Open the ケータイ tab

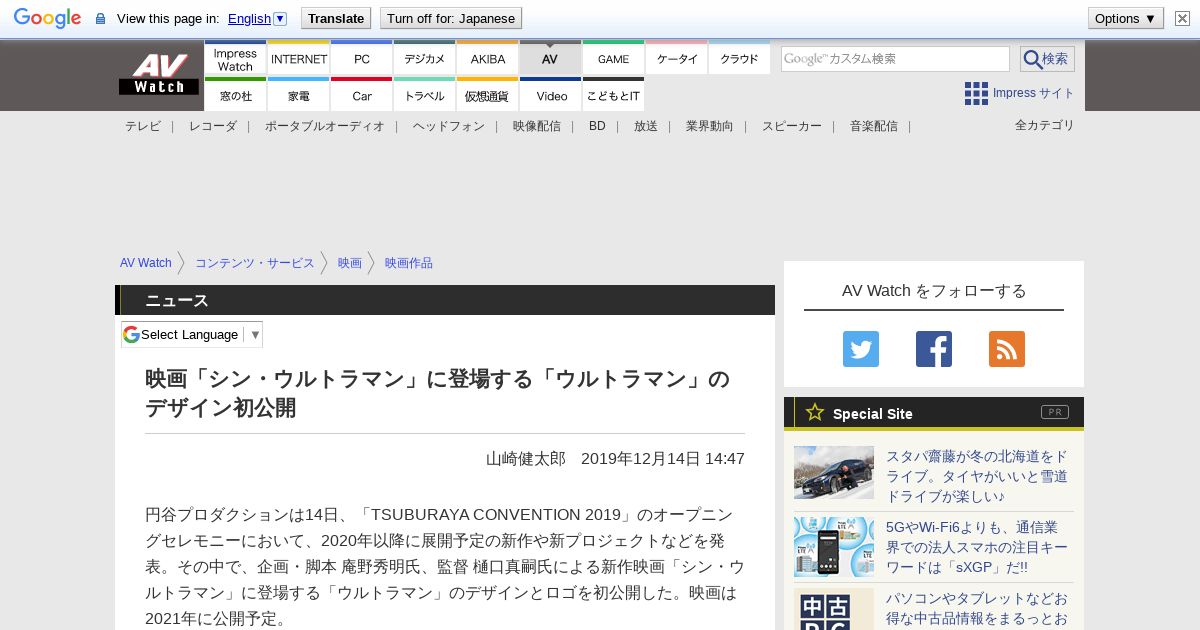[677, 59]
